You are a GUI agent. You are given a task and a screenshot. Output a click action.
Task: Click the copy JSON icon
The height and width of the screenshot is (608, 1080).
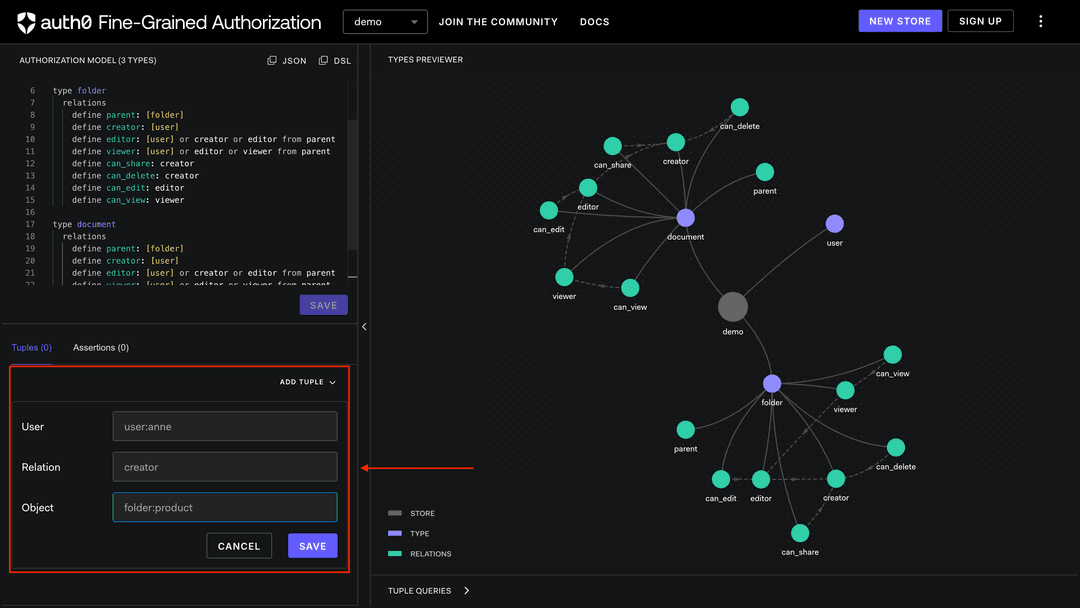(271, 60)
